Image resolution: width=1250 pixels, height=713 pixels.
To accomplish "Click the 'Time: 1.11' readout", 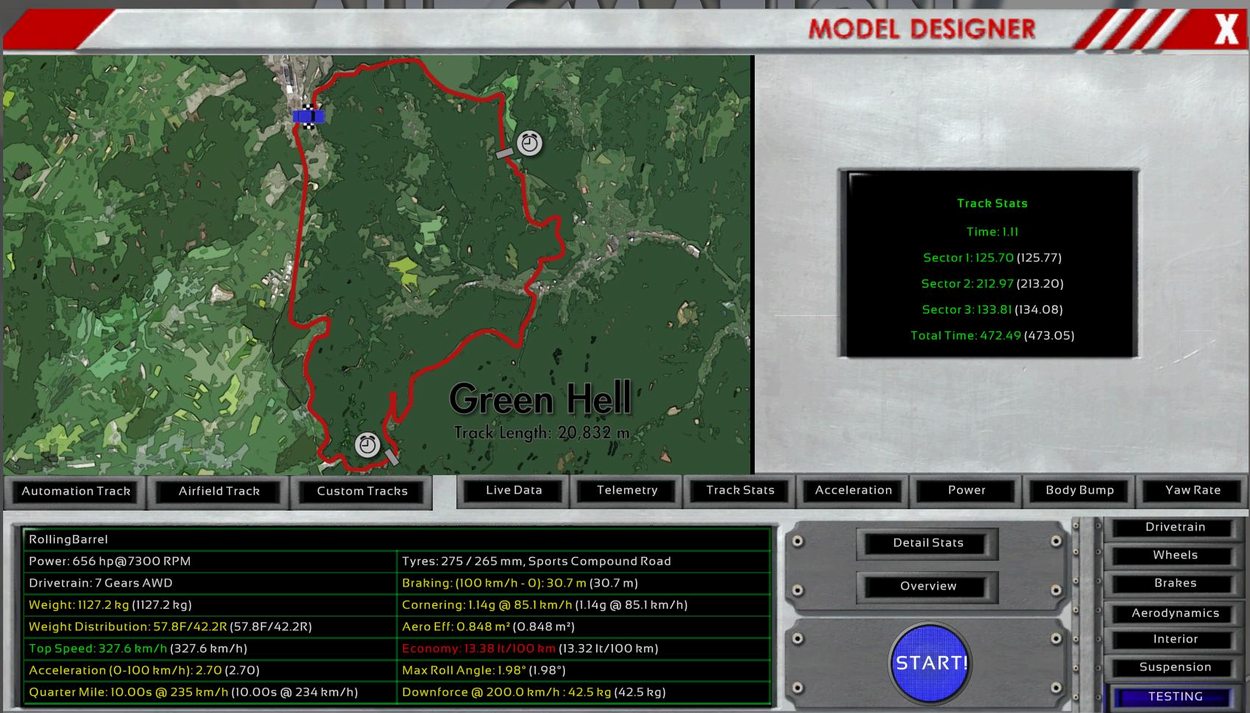I will 992,232.
